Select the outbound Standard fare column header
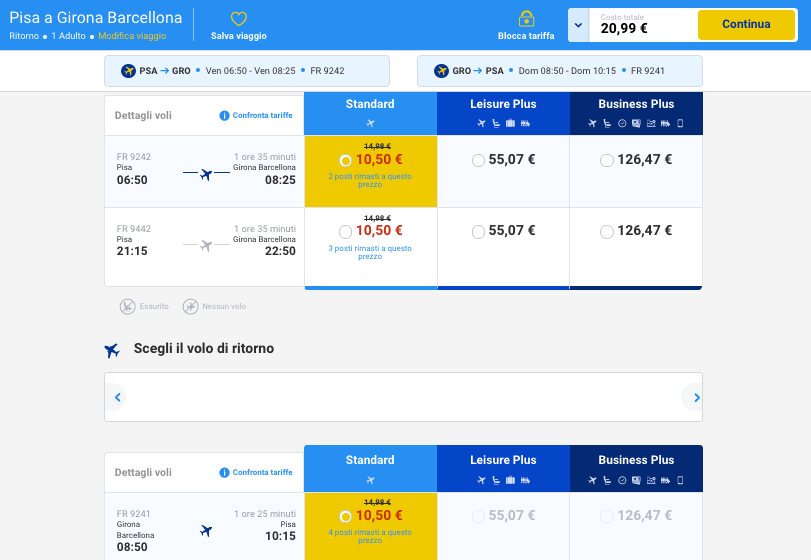811x560 pixels. click(x=370, y=113)
